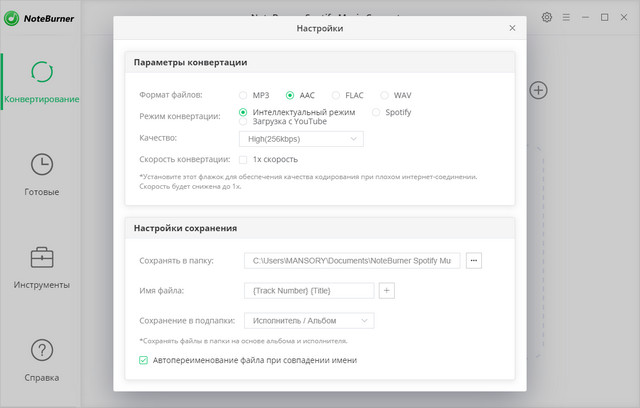Click the circled plus add icon
The width and height of the screenshot is (640, 408).
point(538,91)
